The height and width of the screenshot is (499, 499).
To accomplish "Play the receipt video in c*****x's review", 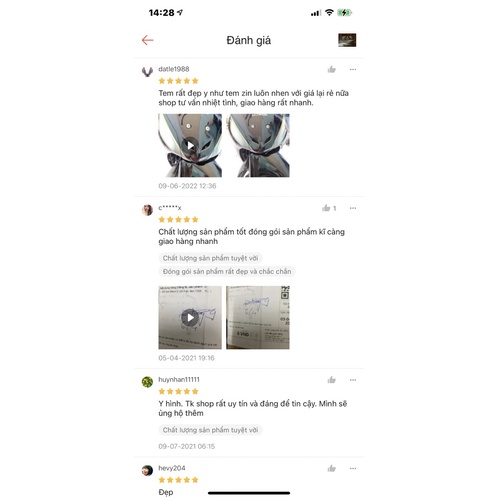I will coord(190,317).
